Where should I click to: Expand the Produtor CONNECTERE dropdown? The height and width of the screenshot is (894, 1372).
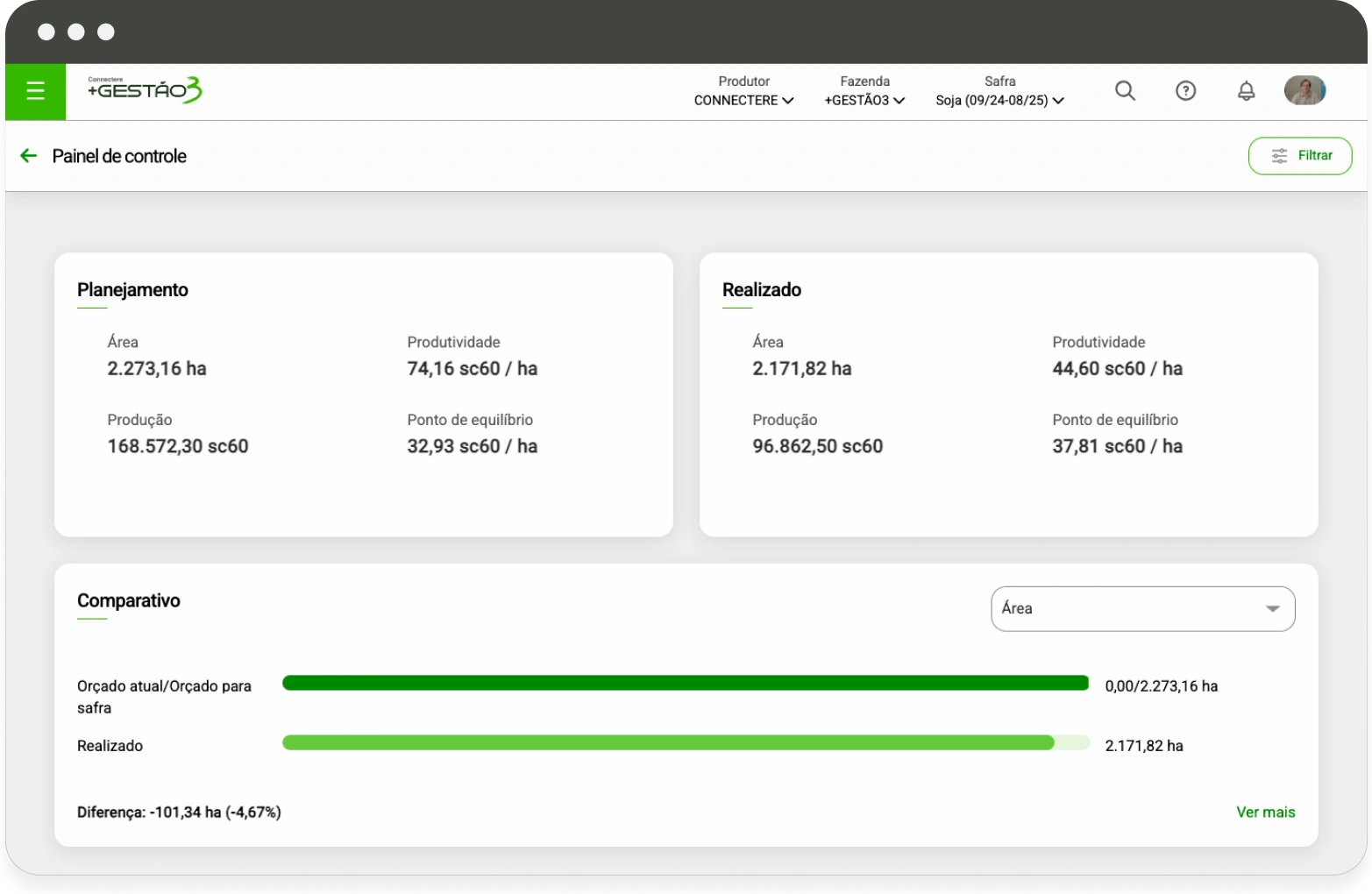(743, 100)
